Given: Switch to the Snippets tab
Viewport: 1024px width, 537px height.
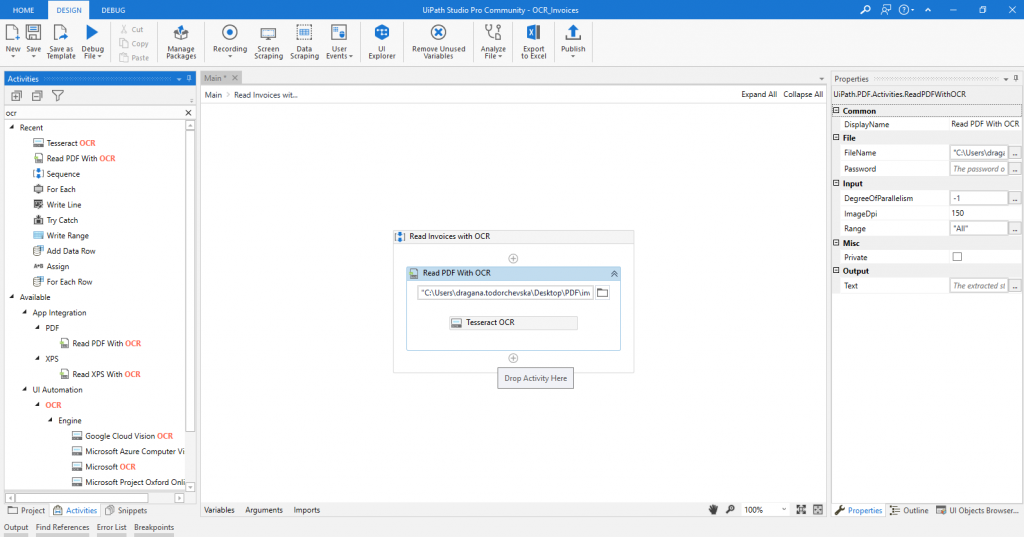Looking at the screenshot, I should click(x=126, y=510).
